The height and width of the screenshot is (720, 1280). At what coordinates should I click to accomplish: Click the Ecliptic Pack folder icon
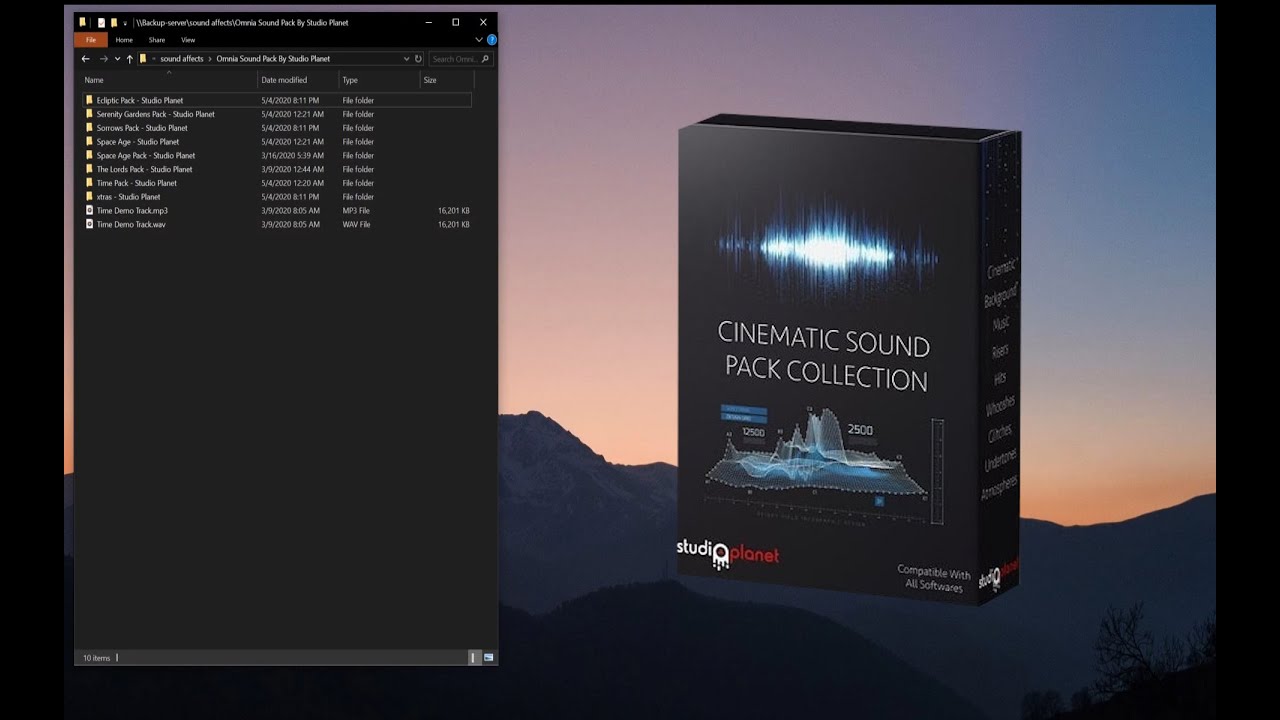click(x=89, y=100)
